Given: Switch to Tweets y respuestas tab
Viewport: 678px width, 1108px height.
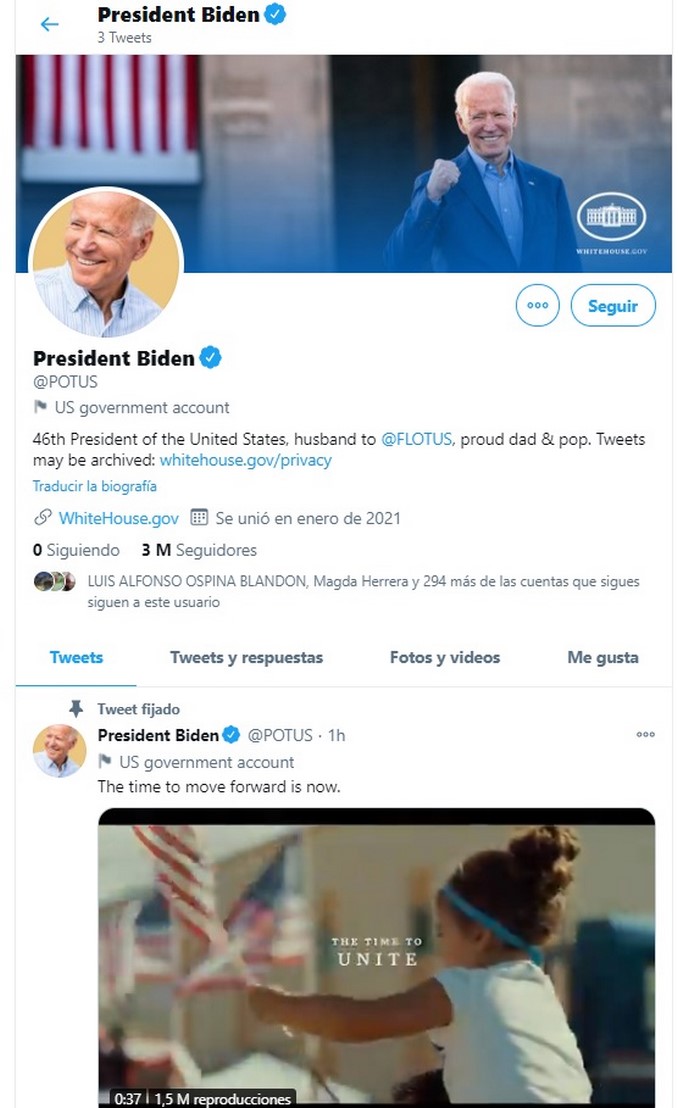Looking at the screenshot, I should pyautogui.click(x=246, y=657).
